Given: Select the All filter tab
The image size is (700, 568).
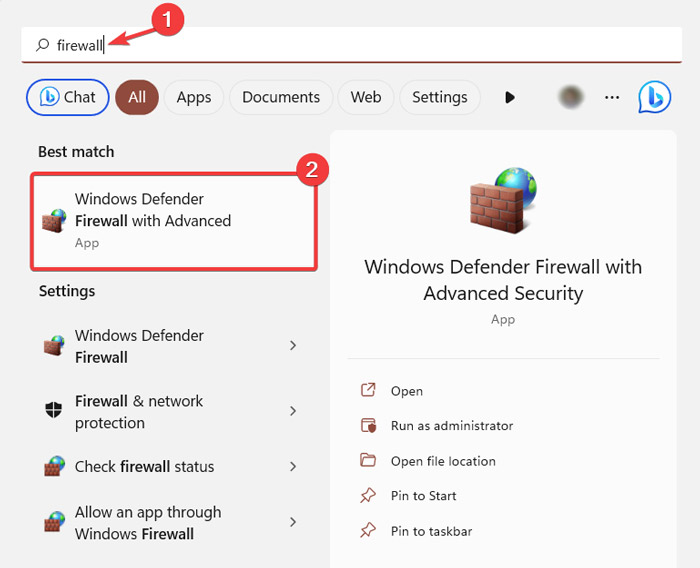Looking at the screenshot, I should tap(137, 97).
